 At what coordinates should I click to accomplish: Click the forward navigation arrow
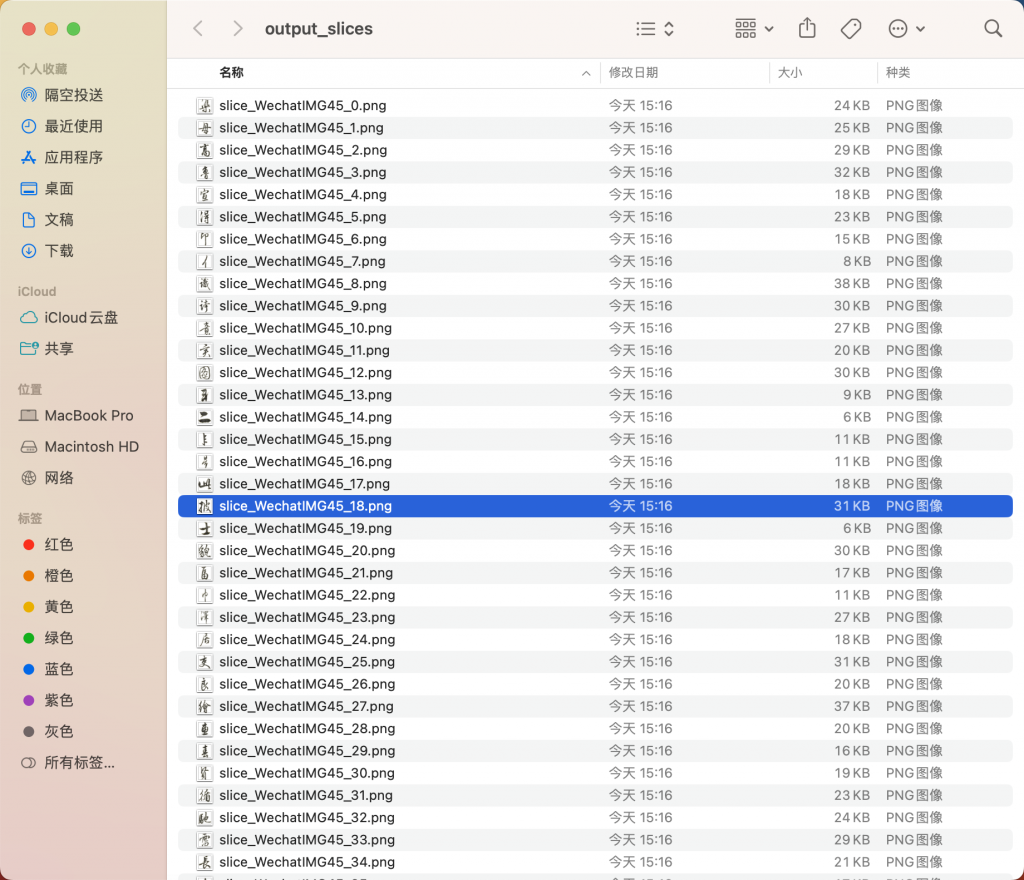point(237,29)
